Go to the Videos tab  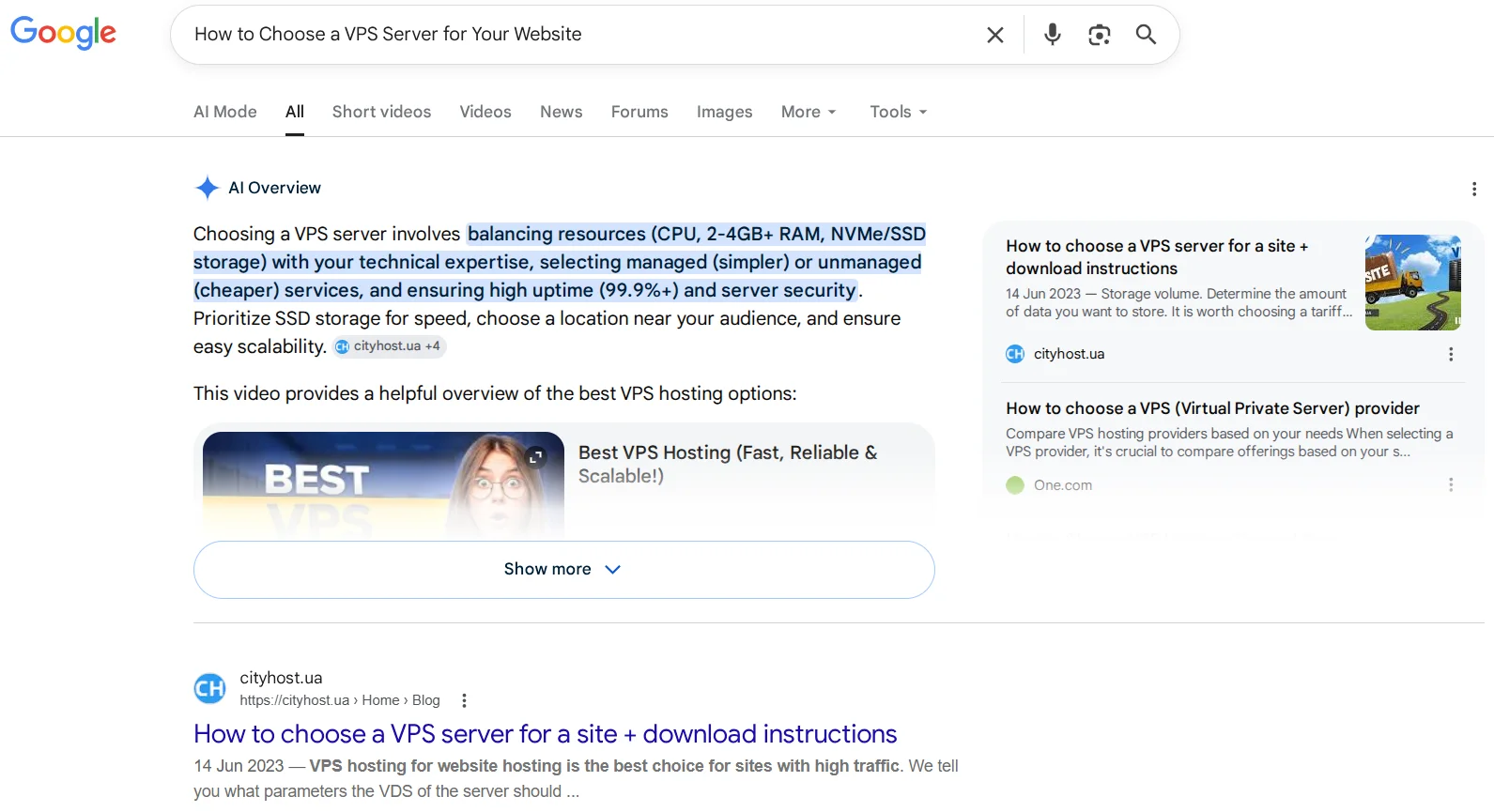tap(485, 112)
